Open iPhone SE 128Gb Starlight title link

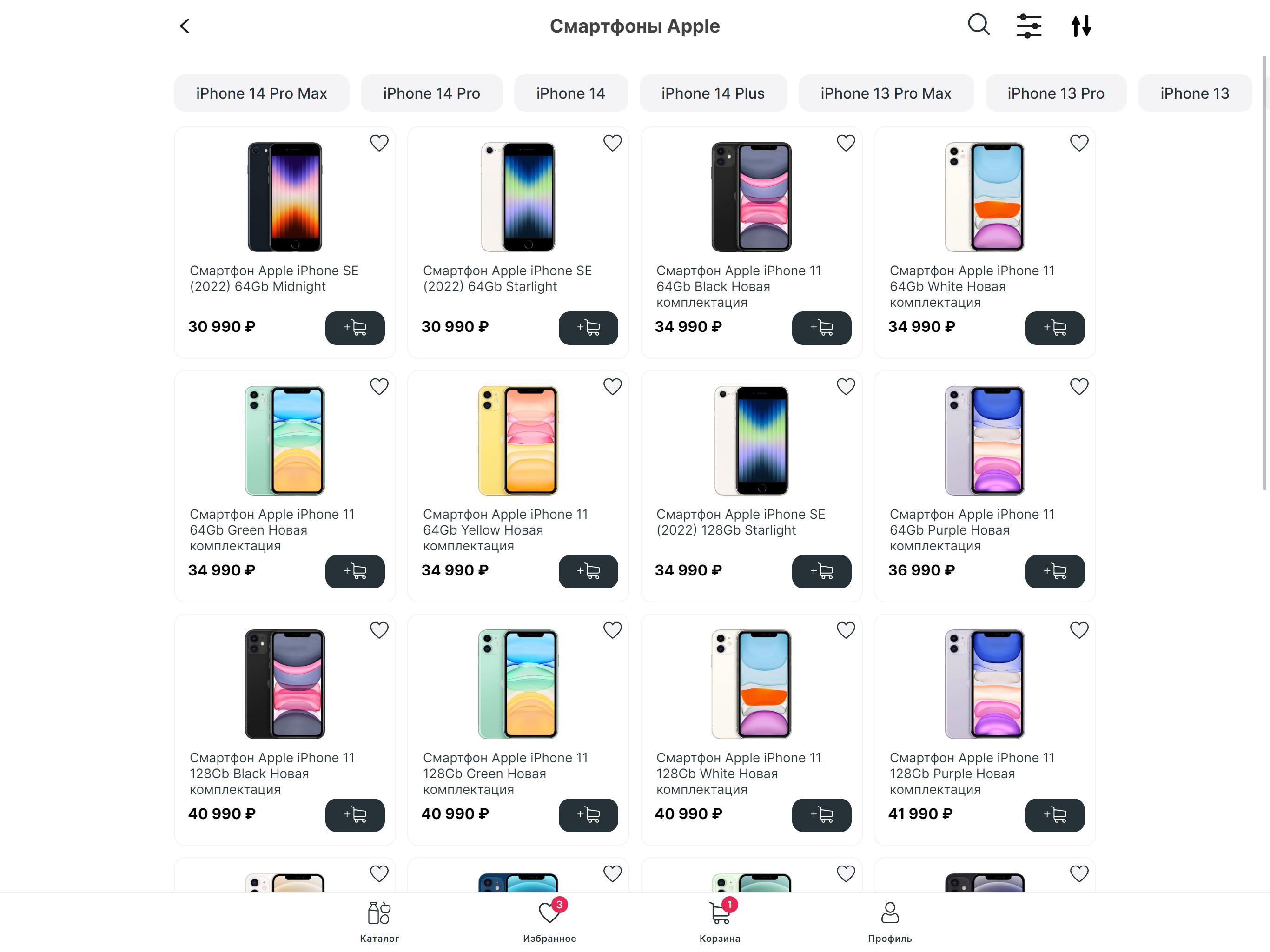pos(741,522)
